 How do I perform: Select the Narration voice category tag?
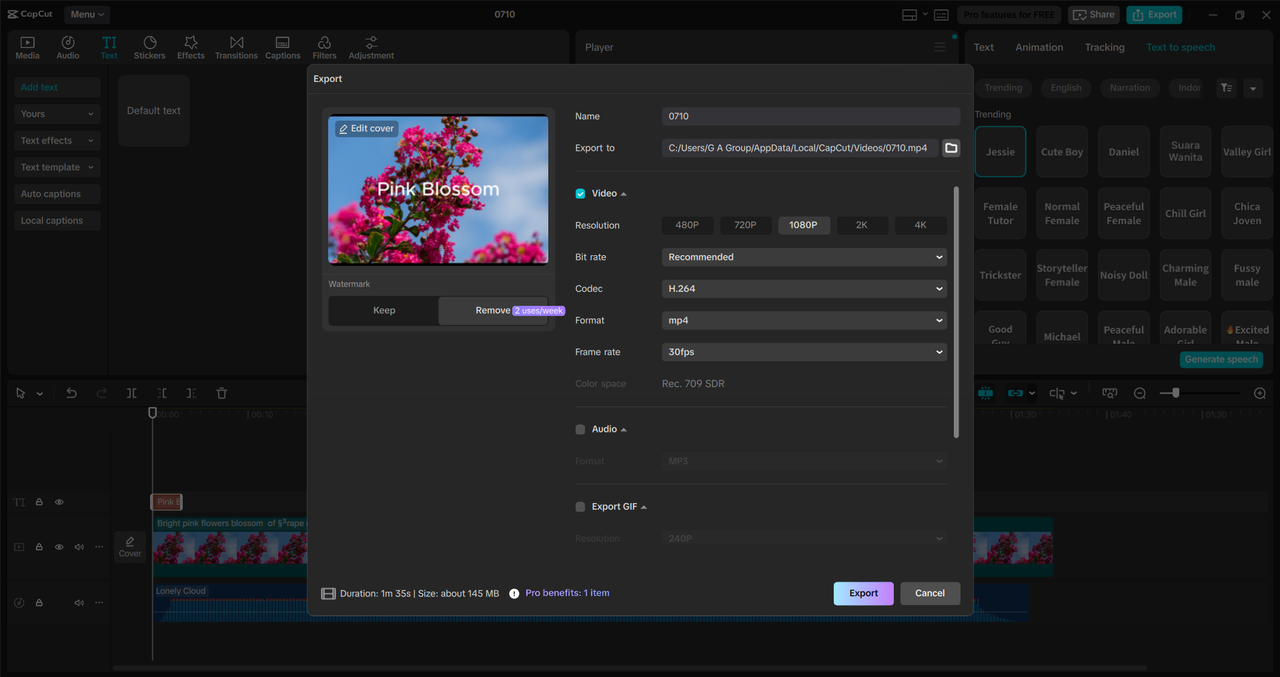1130,88
